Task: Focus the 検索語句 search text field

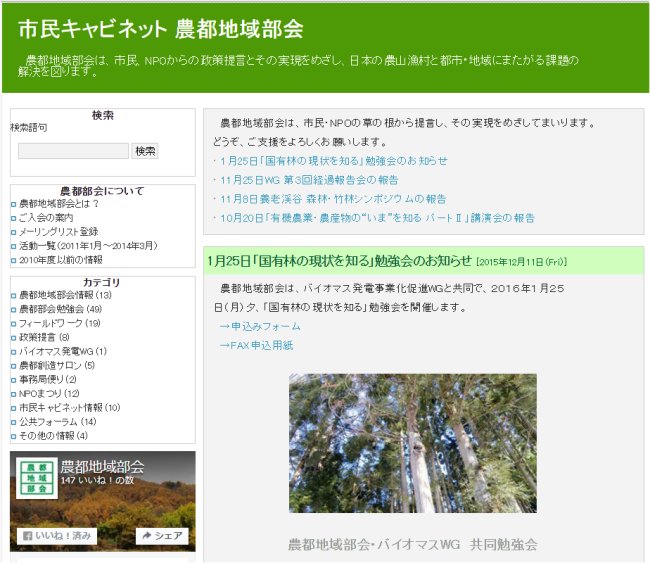Action: tap(73, 151)
